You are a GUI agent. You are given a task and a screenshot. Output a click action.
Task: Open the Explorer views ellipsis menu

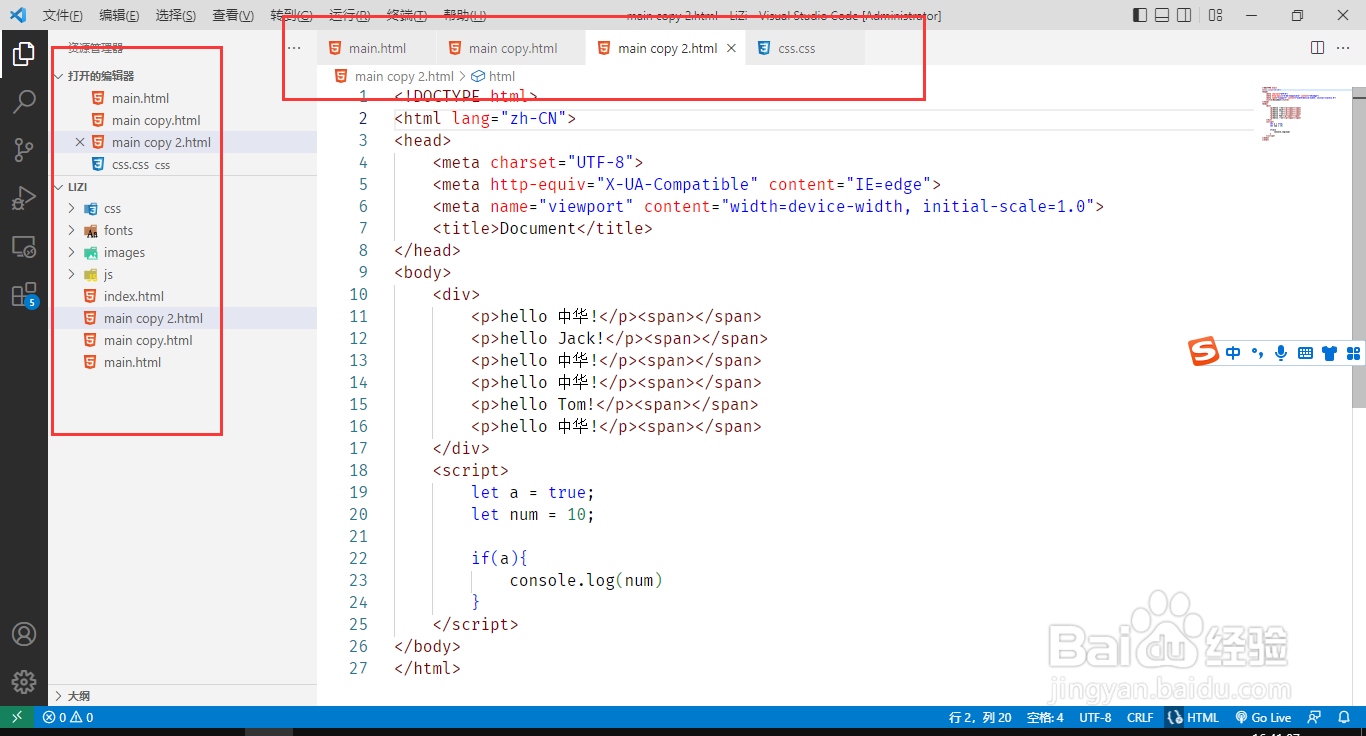pyautogui.click(x=294, y=47)
